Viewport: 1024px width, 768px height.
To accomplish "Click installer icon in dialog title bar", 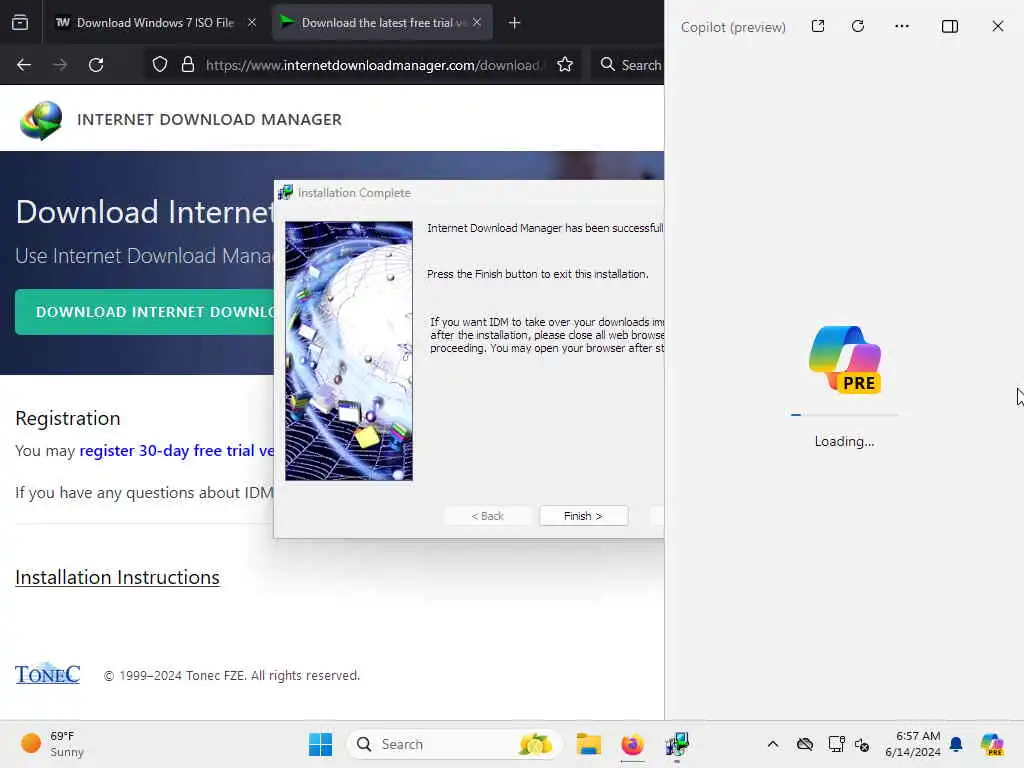I will (285, 193).
